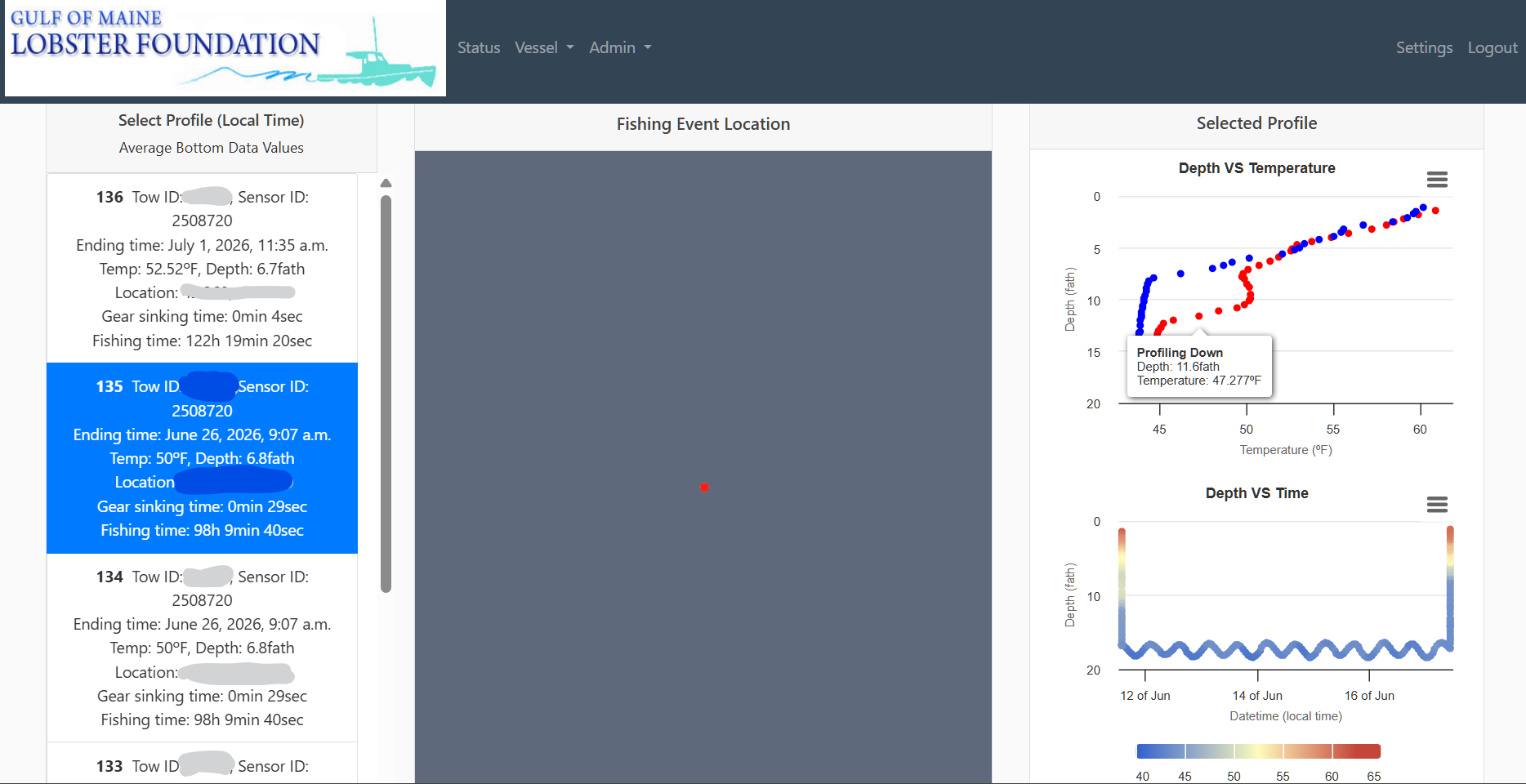Select highlighted profile 135 in the list
Image resolution: width=1526 pixels, height=784 pixels.
[202, 458]
